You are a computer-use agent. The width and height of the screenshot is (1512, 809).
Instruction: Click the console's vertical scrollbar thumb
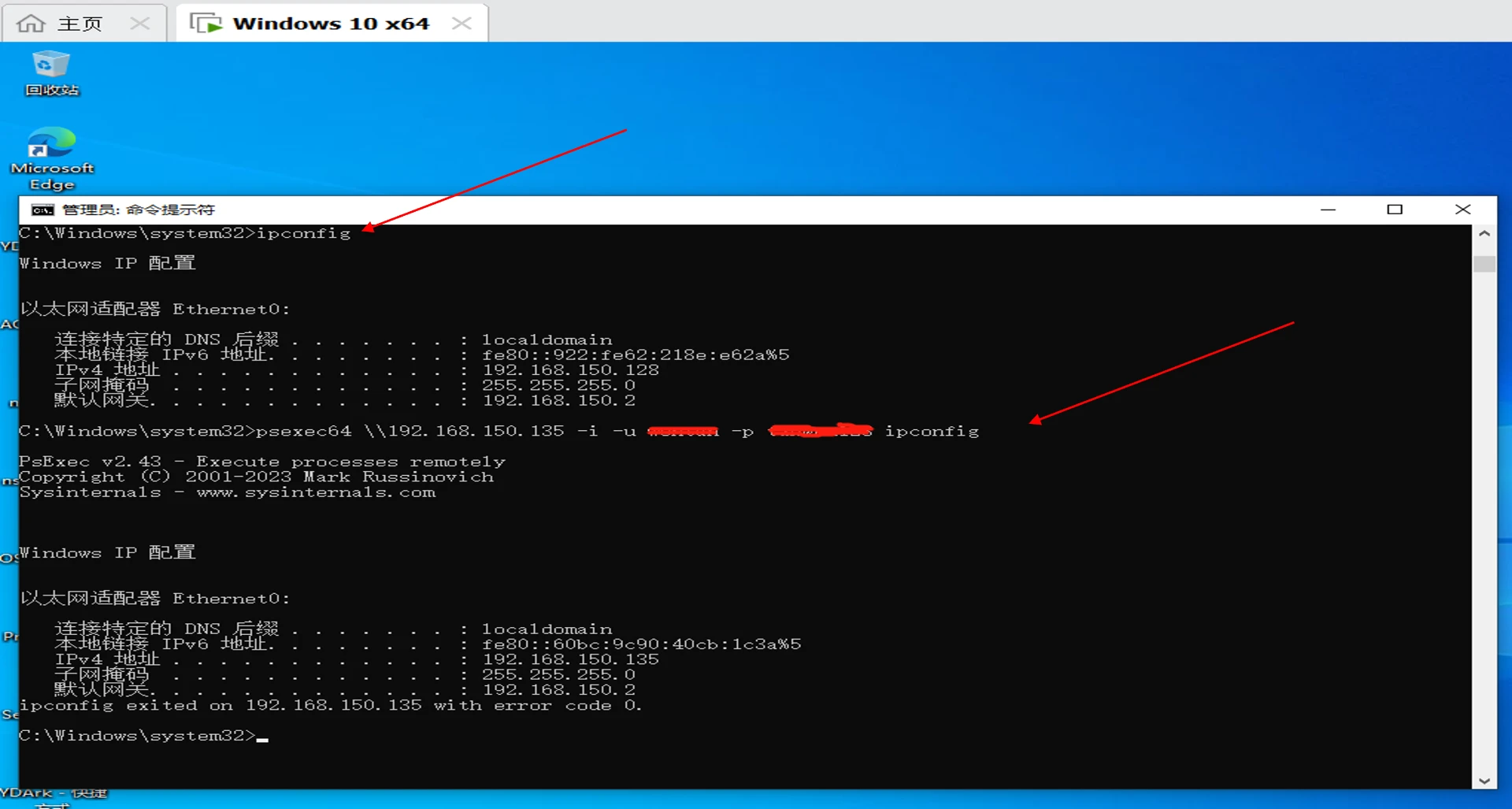tap(1484, 263)
